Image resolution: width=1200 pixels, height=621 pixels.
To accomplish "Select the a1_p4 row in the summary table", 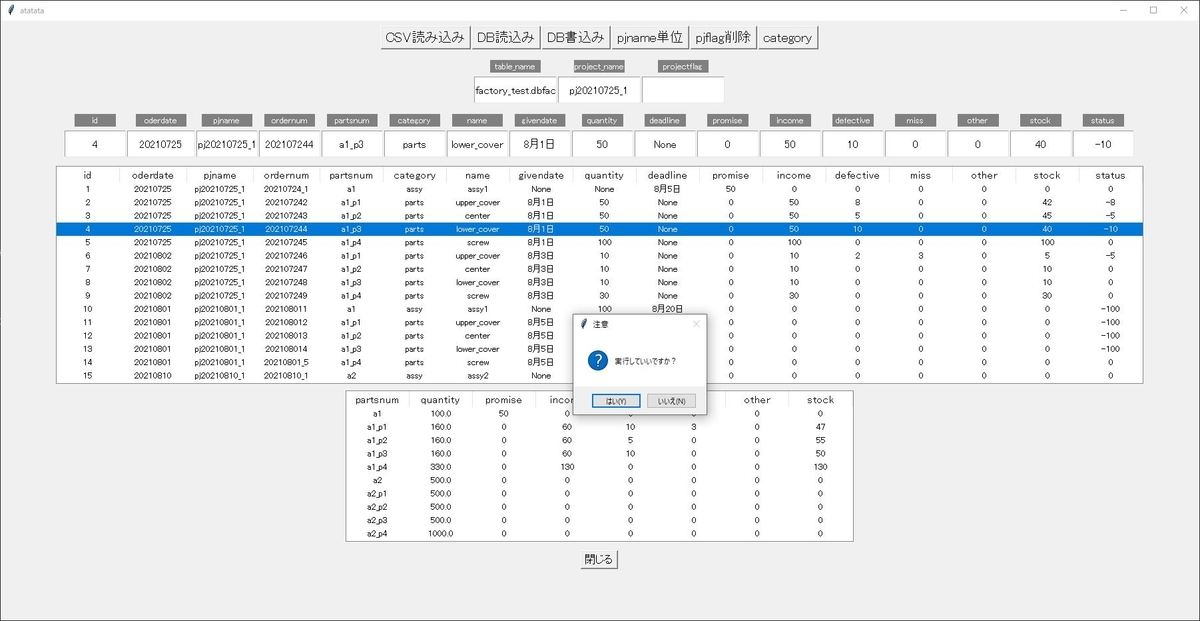I will [599, 467].
